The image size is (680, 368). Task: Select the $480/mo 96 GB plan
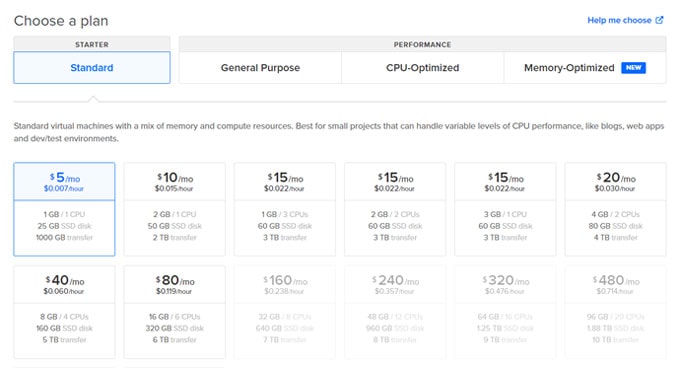point(615,312)
